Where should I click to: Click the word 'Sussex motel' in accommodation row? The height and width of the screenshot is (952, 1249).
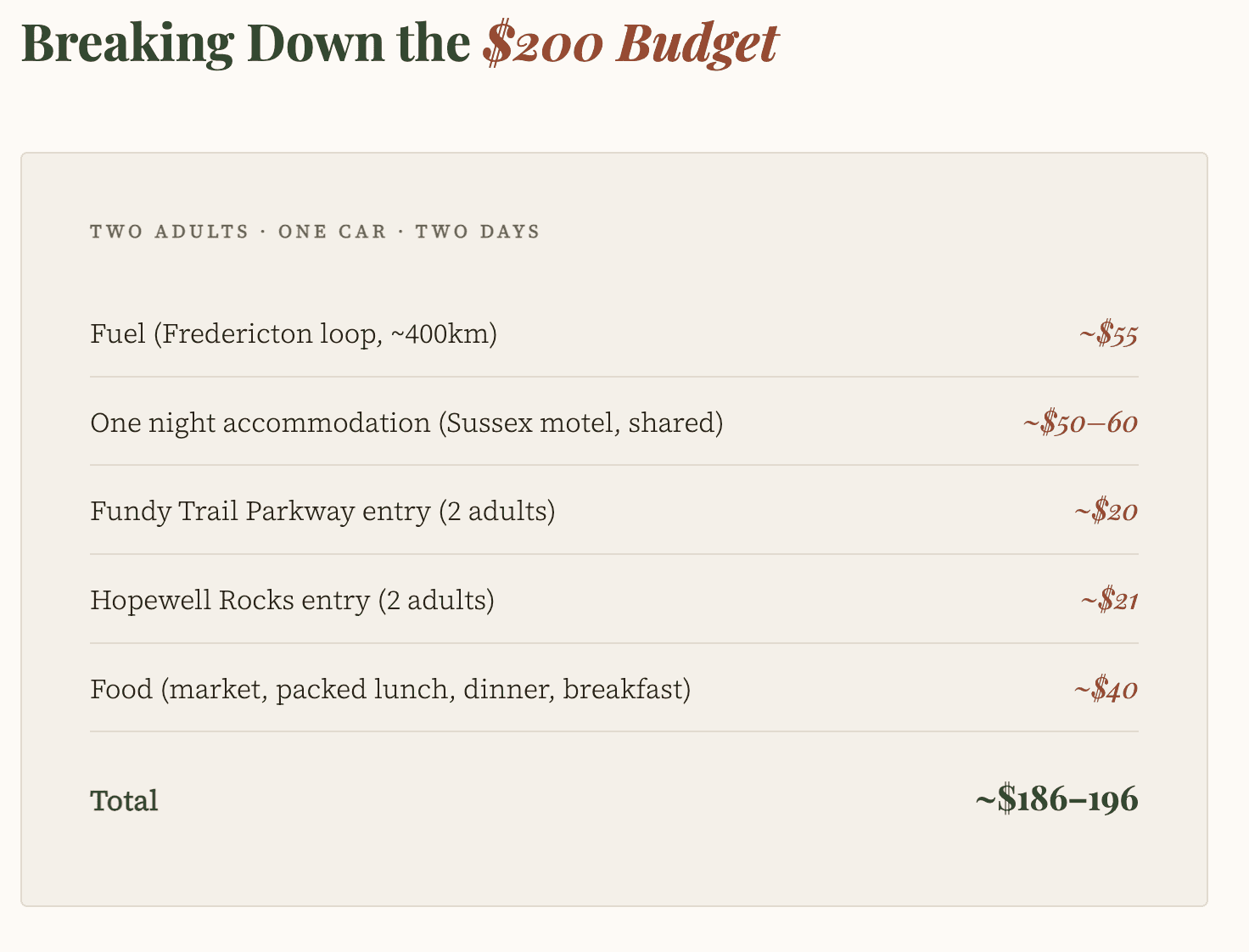[x=533, y=423]
